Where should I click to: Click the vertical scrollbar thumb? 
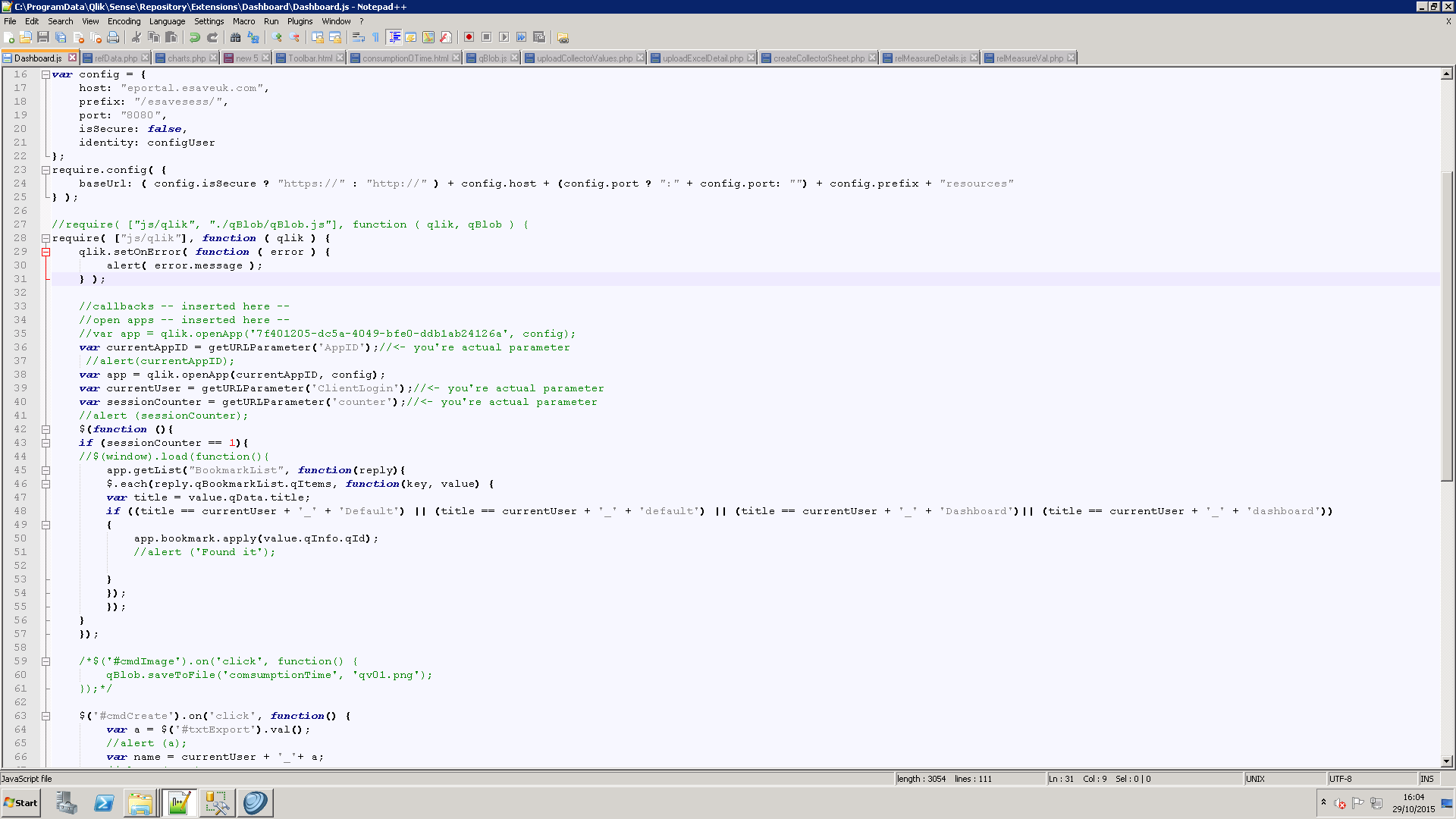1447,326
